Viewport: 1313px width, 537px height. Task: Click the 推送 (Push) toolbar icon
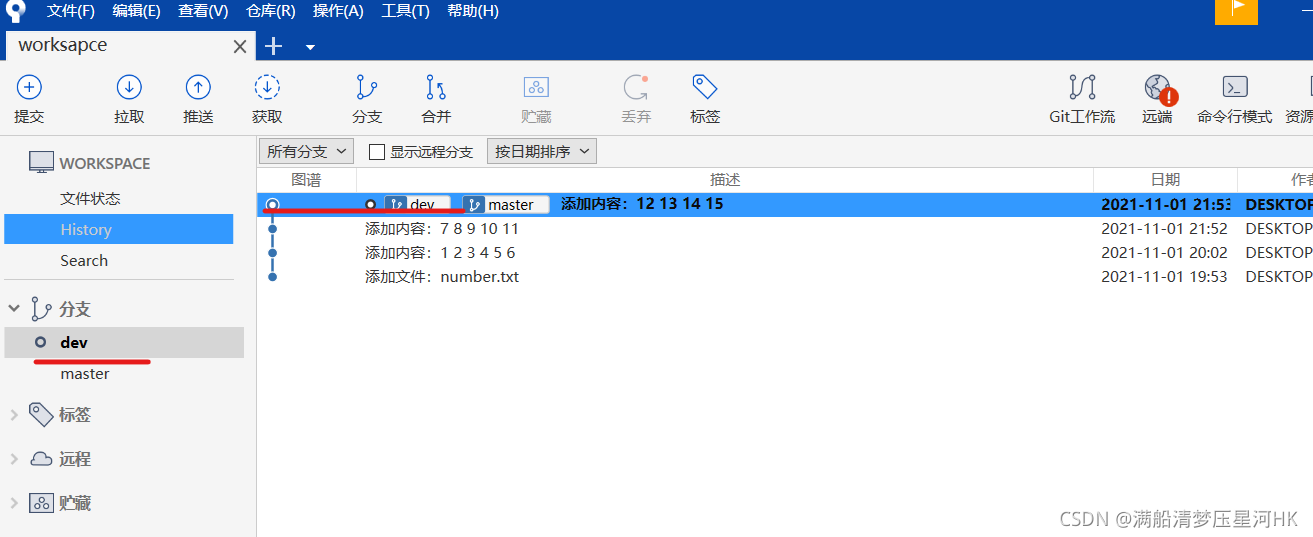198,87
